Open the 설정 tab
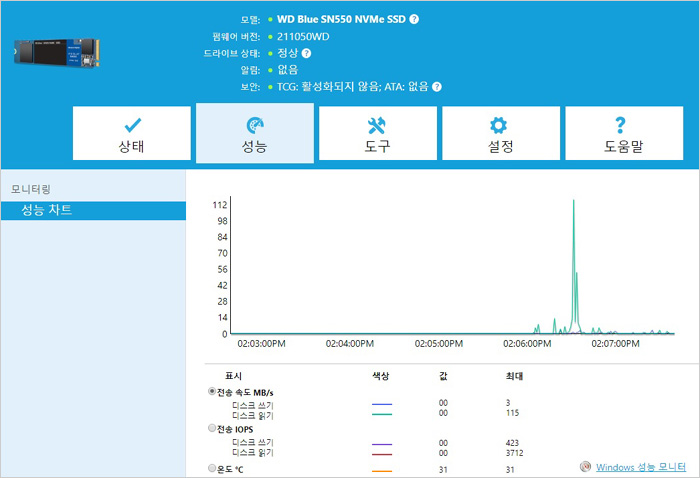Image resolution: width=700 pixels, height=478 pixels. 501,133
